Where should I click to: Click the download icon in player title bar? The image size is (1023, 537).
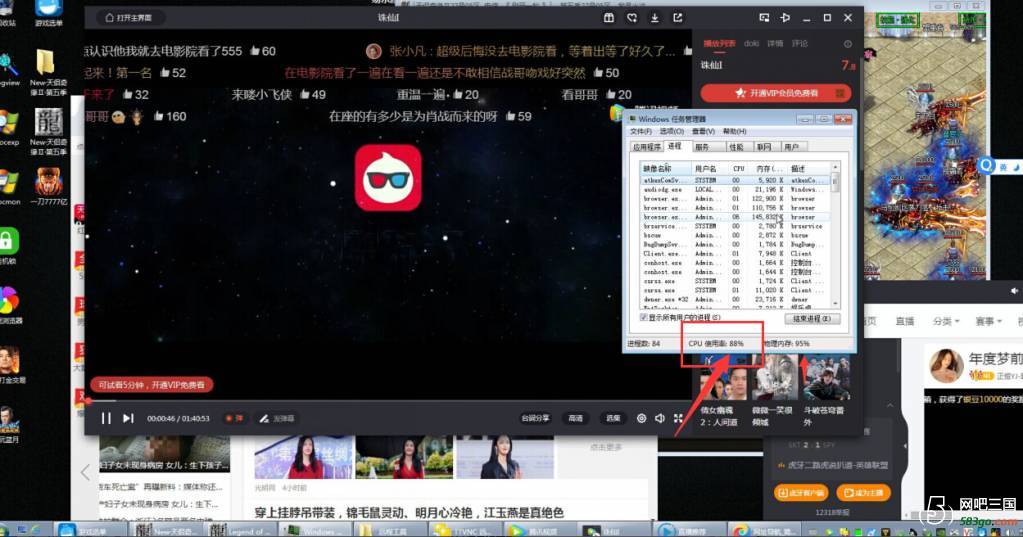[x=654, y=18]
